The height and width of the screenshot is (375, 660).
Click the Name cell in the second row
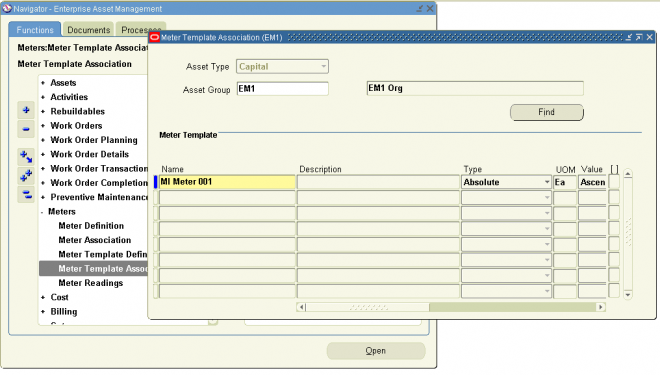click(227, 197)
